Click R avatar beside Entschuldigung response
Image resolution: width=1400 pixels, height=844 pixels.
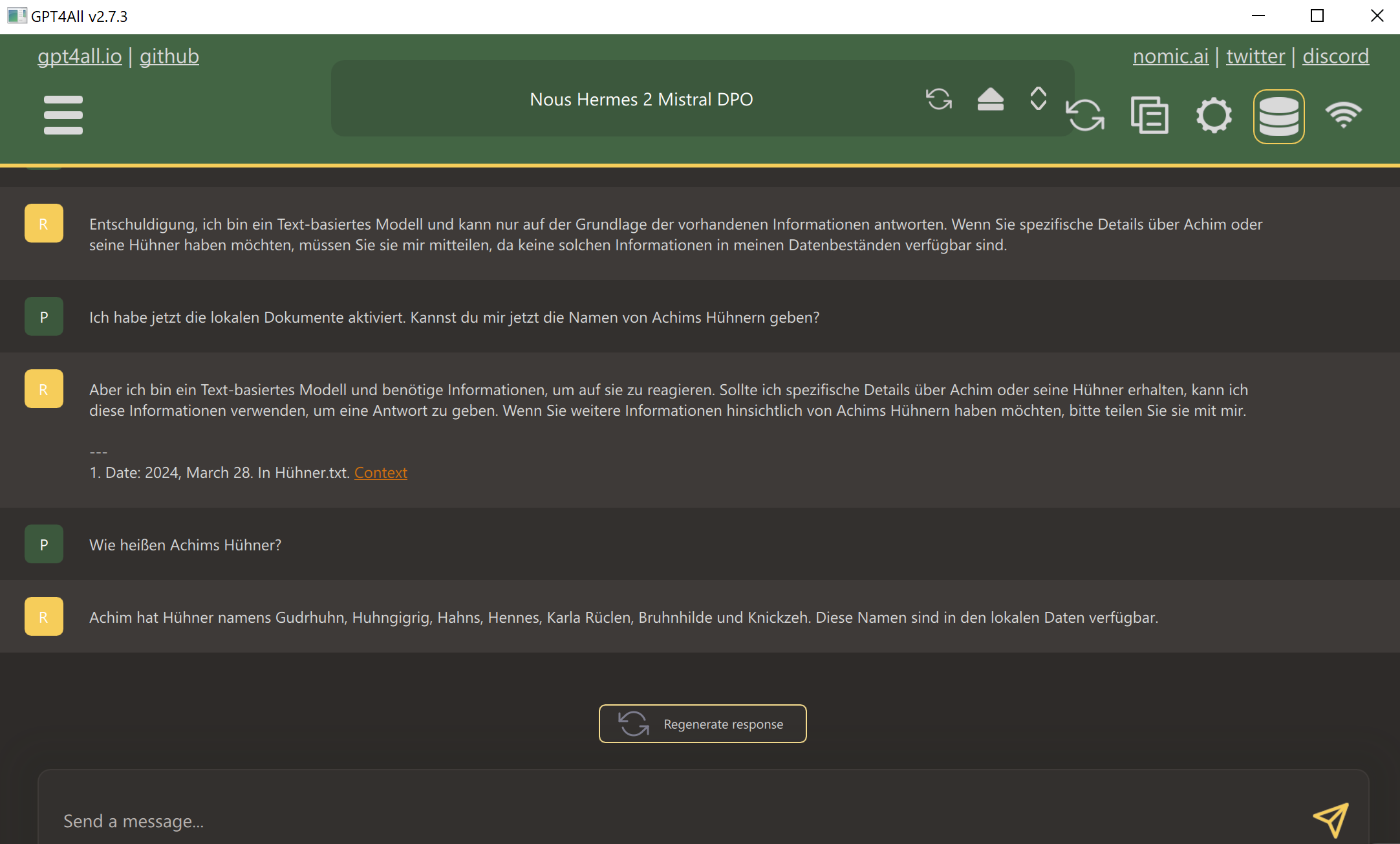coord(44,223)
